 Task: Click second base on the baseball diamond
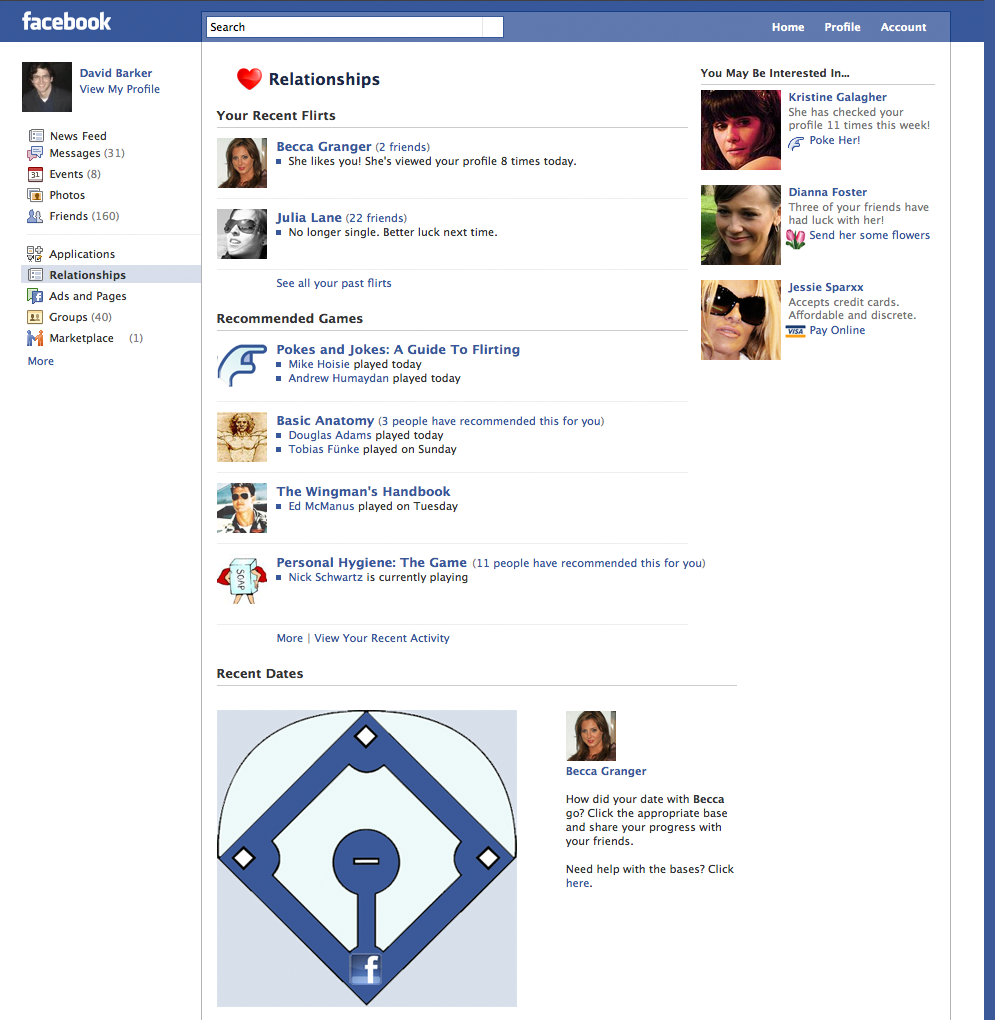(366, 736)
